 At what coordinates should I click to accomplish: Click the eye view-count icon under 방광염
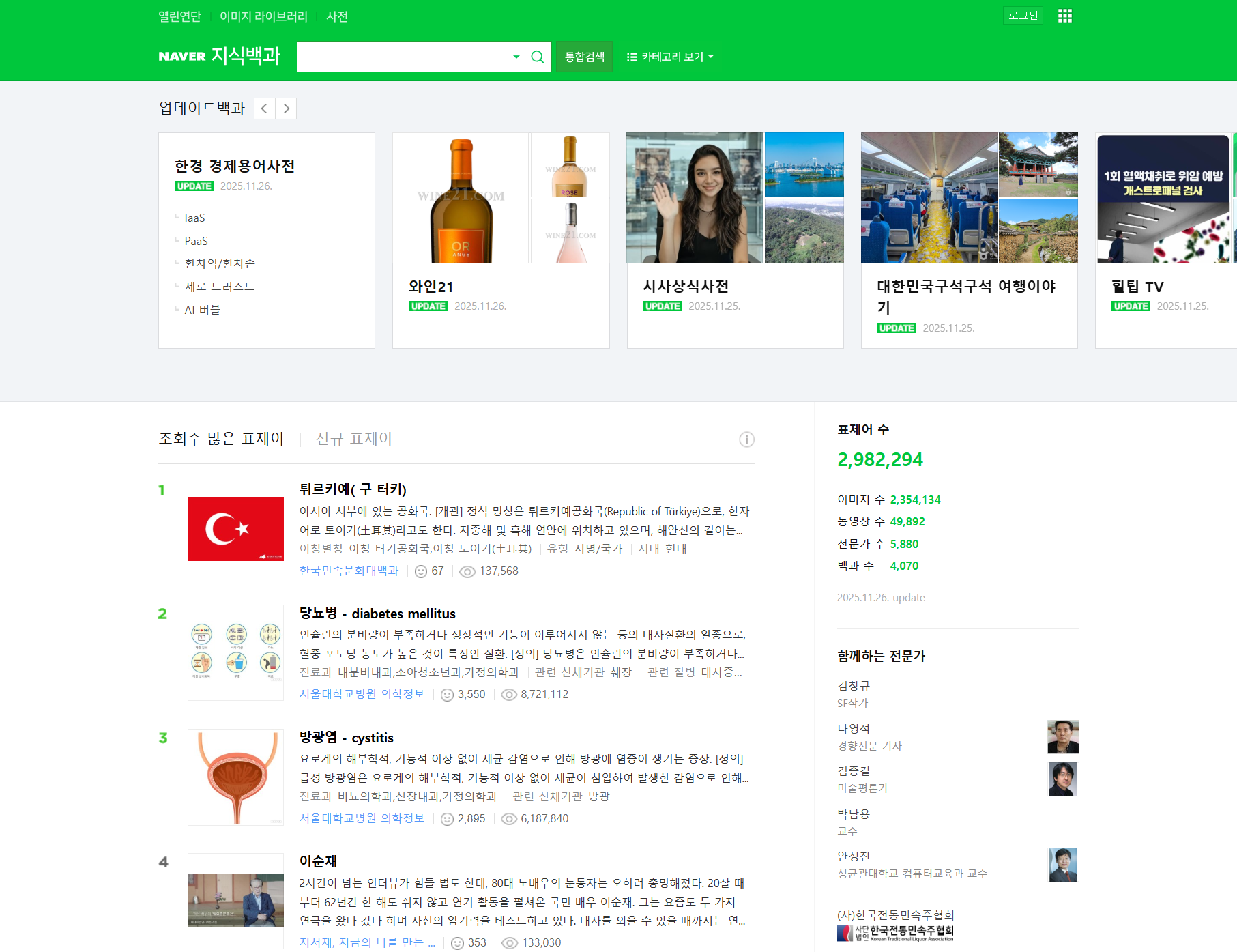(509, 819)
